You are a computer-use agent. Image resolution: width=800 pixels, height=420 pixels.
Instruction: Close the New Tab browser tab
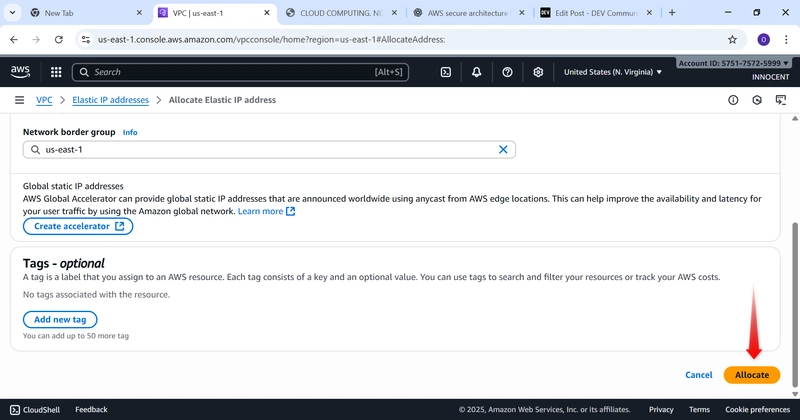[x=139, y=13]
